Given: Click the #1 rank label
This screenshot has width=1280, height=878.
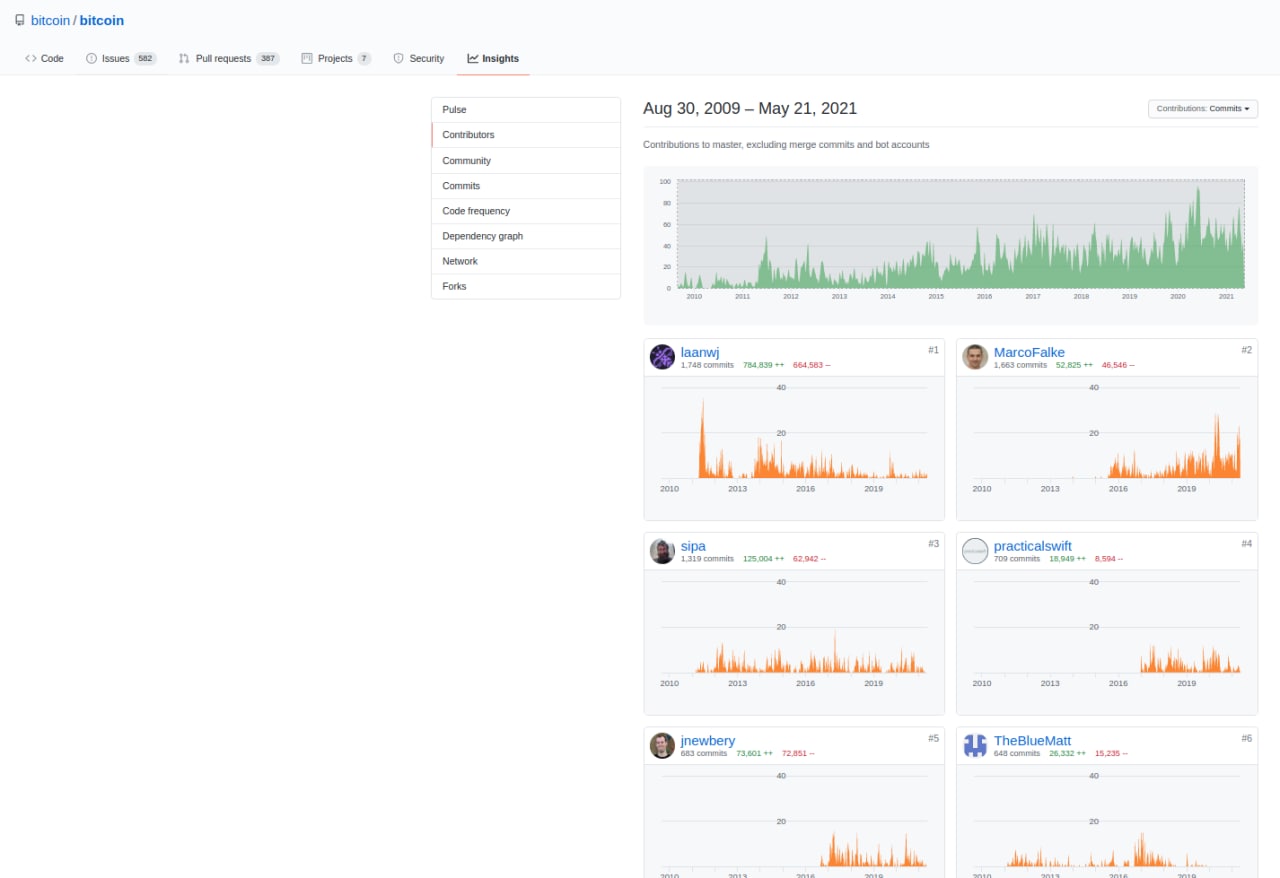Looking at the screenshot, I should coord(933,350).
